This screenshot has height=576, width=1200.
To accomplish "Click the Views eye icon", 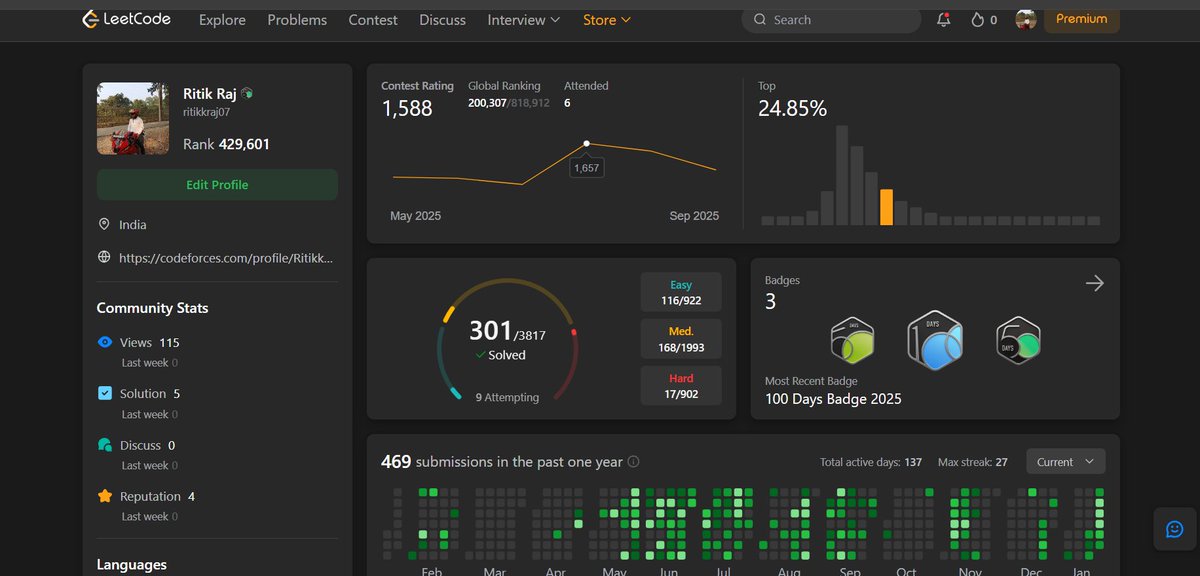I will pyautogui.click(x=105, y=342).
